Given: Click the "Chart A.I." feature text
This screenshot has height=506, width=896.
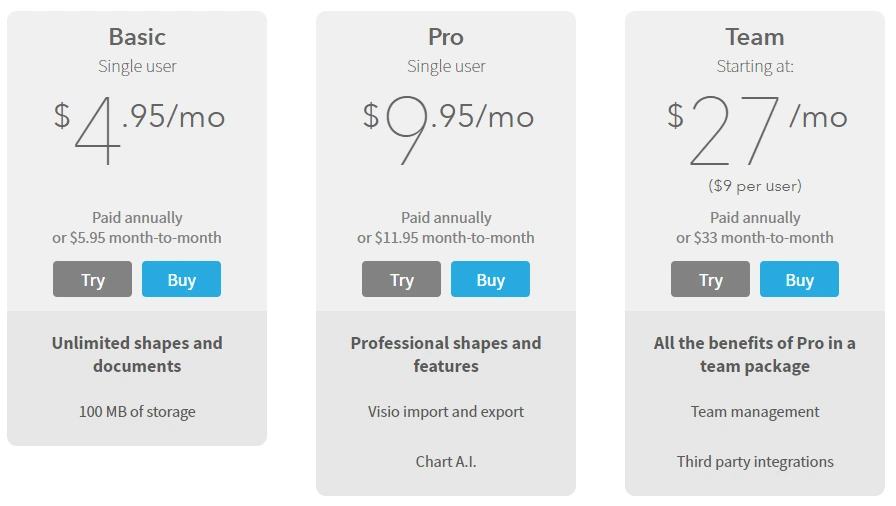Looking at the screenshot, I should pyautogui.click(x=446, y=462).
